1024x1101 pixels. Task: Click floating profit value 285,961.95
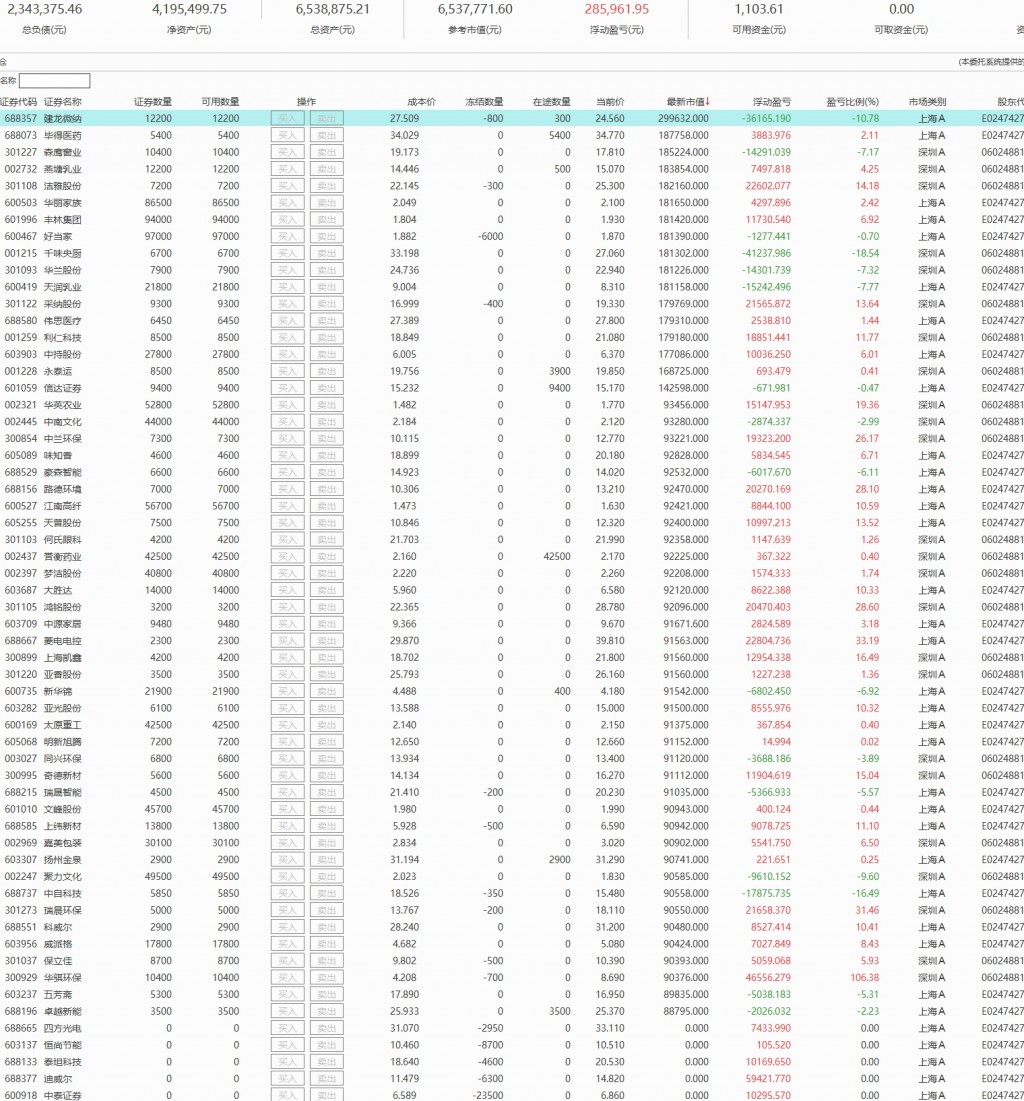pos(617,9)
